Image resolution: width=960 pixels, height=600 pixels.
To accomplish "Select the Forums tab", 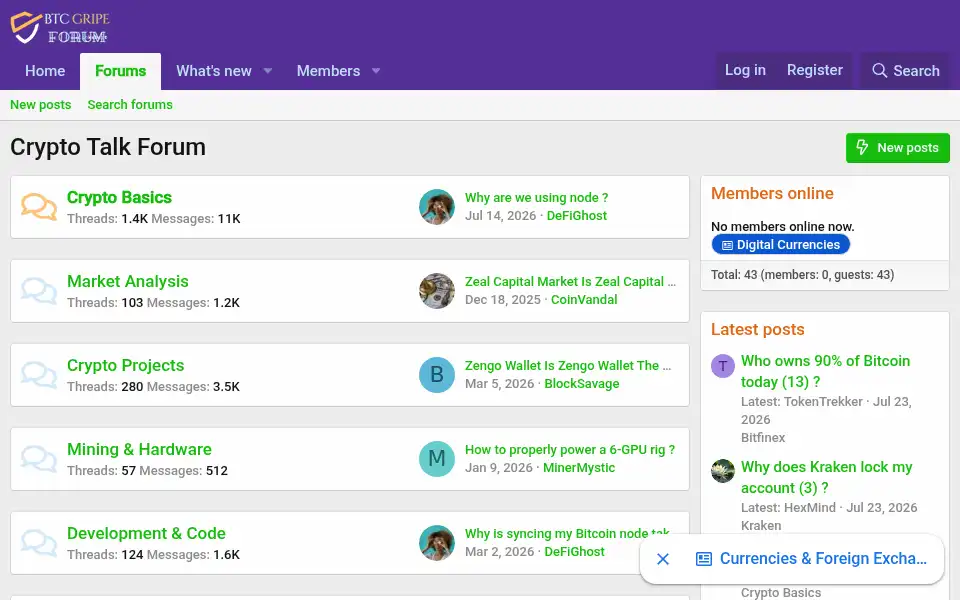I will point(121,71).
